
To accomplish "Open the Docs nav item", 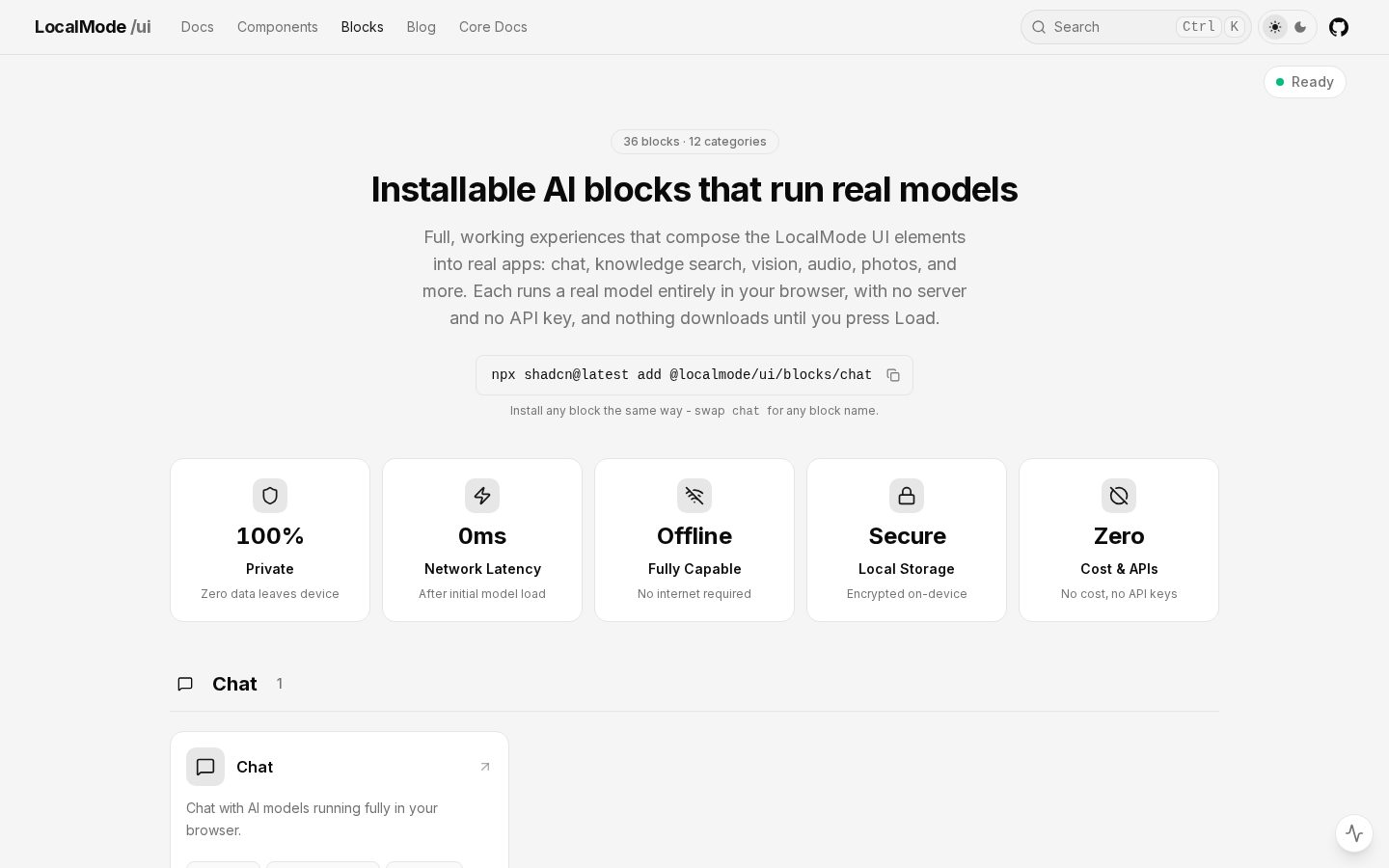I will click(198, 27).
